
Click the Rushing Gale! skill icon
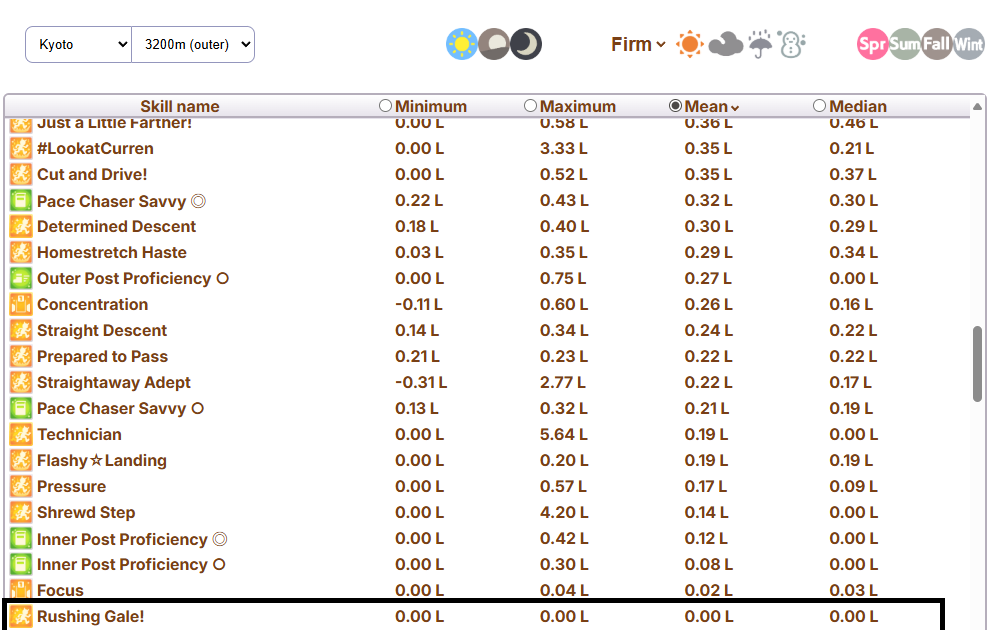[x=21, y=616]
